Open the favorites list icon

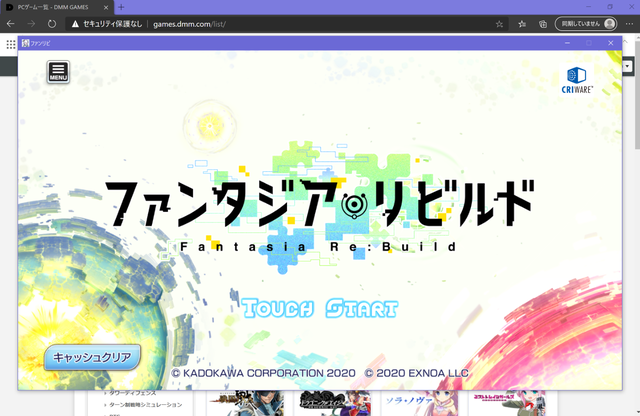coord(522,24)
